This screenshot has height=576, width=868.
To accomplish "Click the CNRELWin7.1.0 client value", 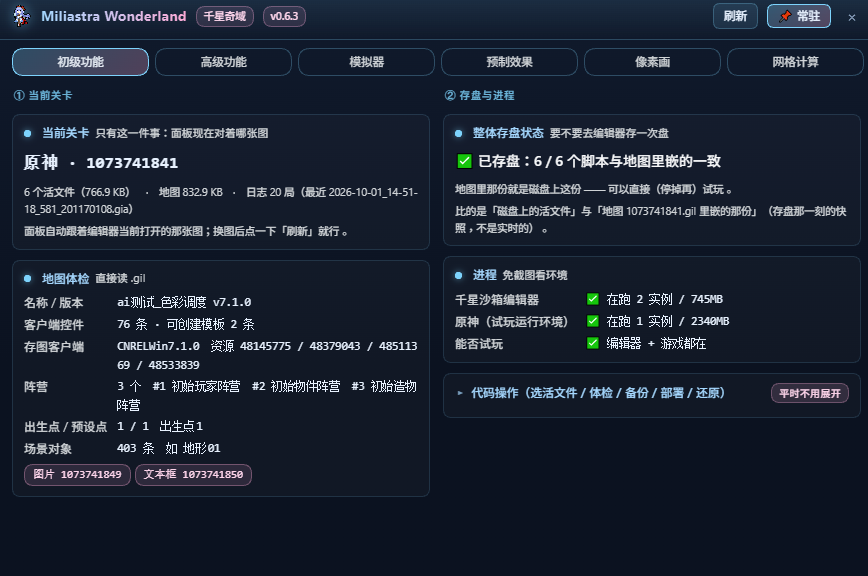I will tap(158, 346).
